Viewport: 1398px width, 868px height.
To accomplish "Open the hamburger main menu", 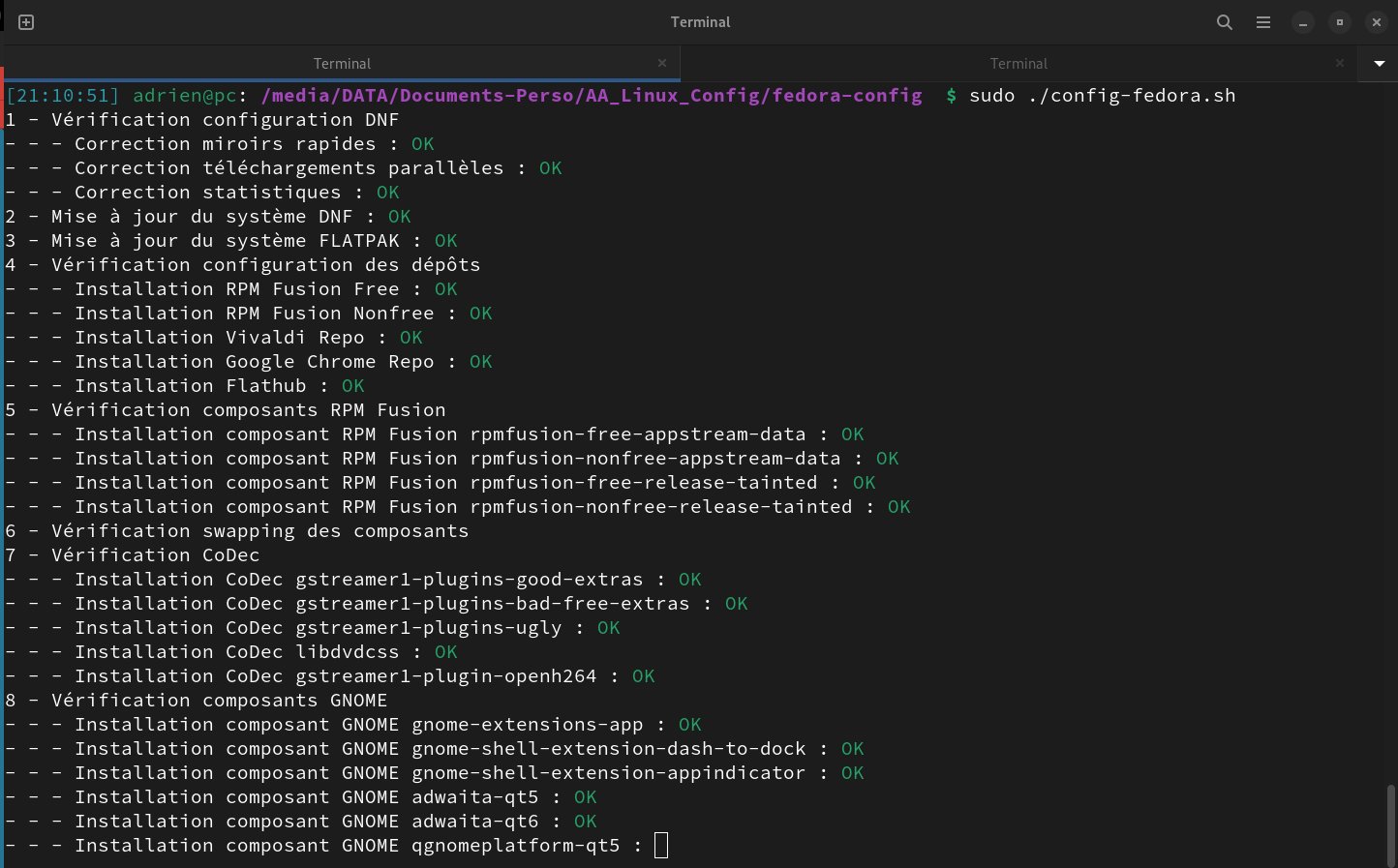I will 1263,22.
